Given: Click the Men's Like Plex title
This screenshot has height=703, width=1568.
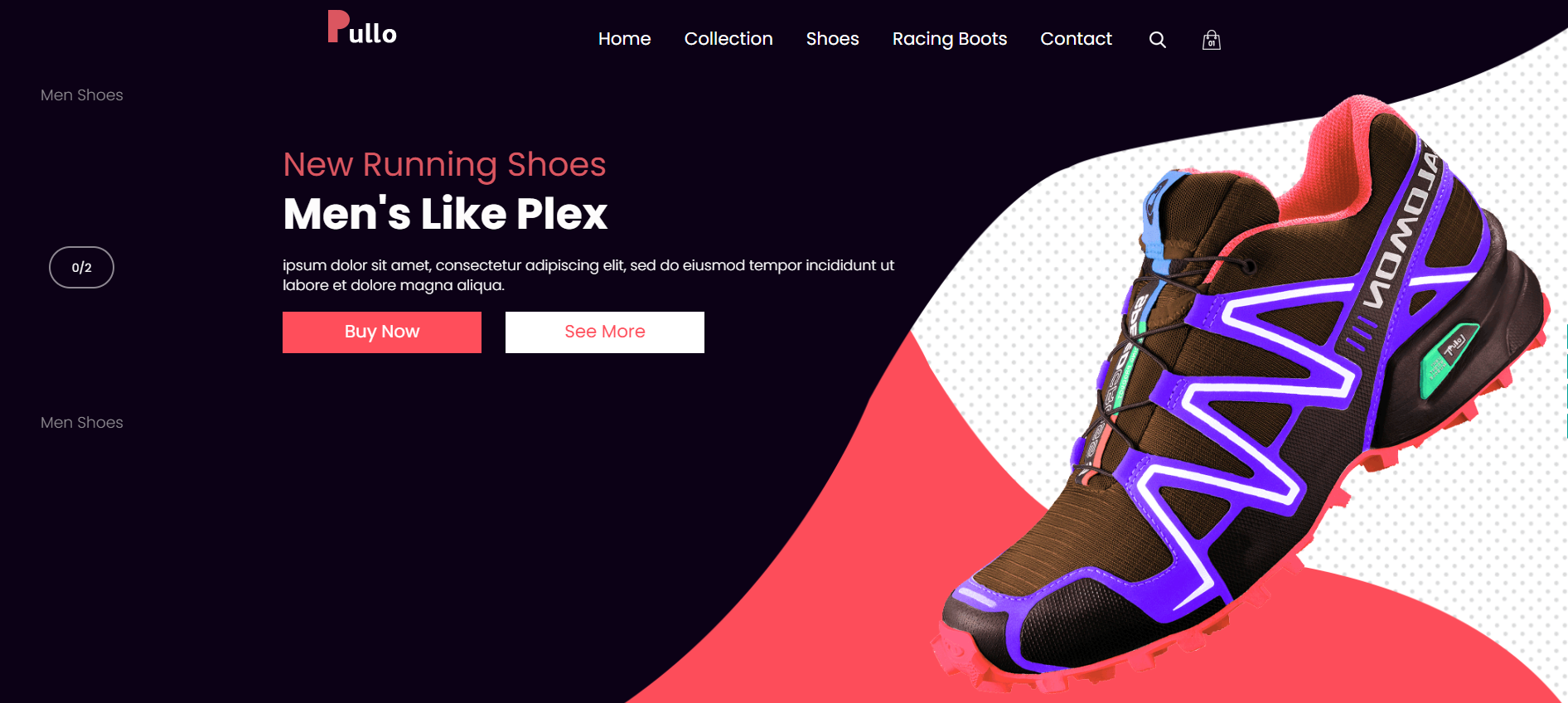Looking at the screenshot, I should click(445, 214).
